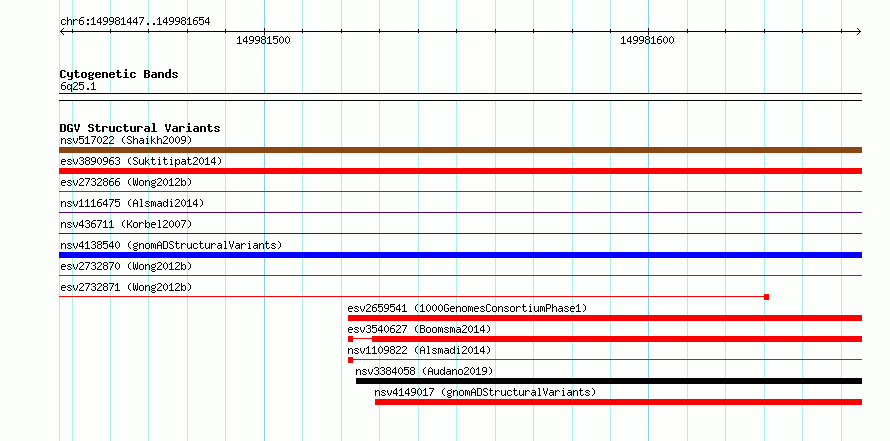This screenshot has width=890, height=441.
Task: Click the blue nsv4138540 variant bar
Action: click(460, 255)
